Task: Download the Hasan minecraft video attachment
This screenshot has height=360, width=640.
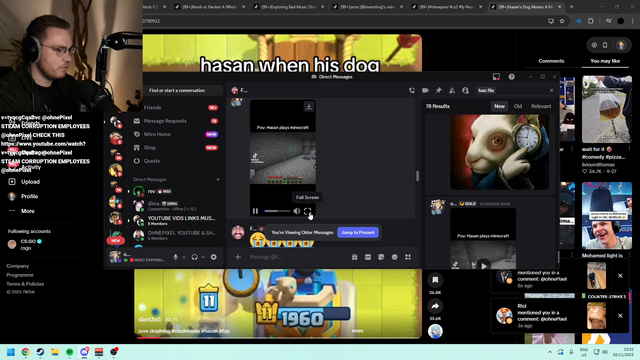Action: click(309, 107)
